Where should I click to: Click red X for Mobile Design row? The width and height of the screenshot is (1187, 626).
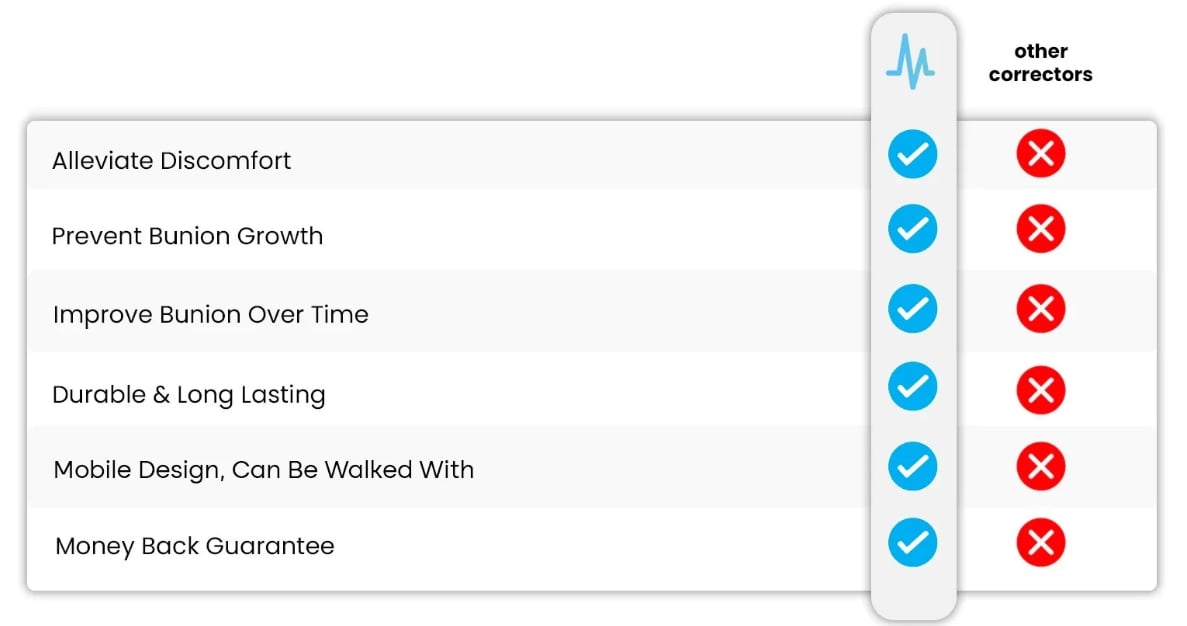coord(1040,466)
